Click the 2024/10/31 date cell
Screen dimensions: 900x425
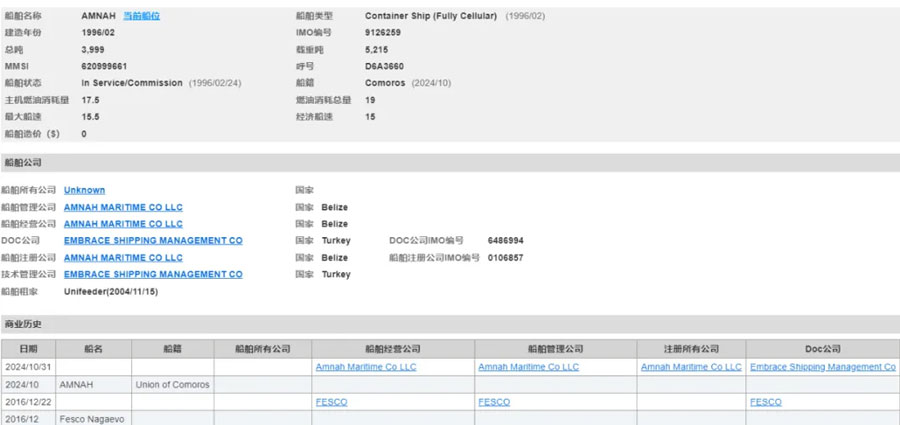(28, 367)
